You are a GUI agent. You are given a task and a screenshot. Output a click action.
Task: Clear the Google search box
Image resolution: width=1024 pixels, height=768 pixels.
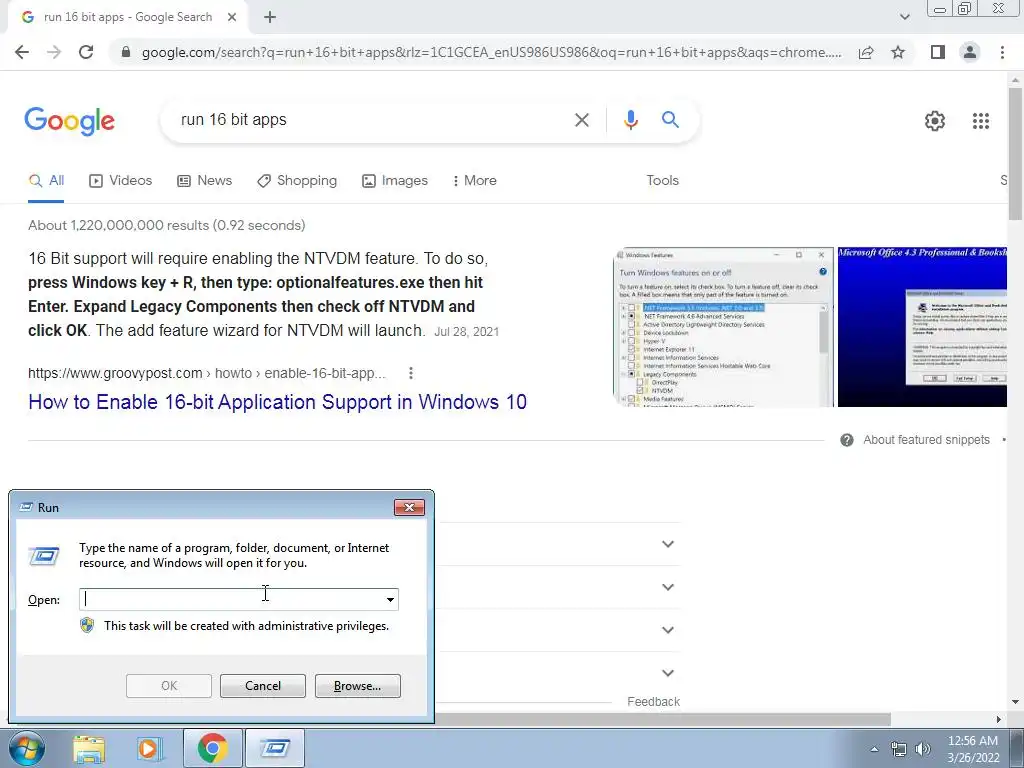click(x=582, y=120)
